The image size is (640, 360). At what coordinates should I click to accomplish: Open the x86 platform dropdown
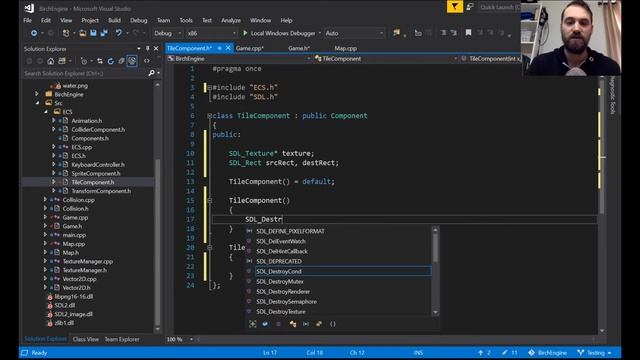[x=211, y=33]
